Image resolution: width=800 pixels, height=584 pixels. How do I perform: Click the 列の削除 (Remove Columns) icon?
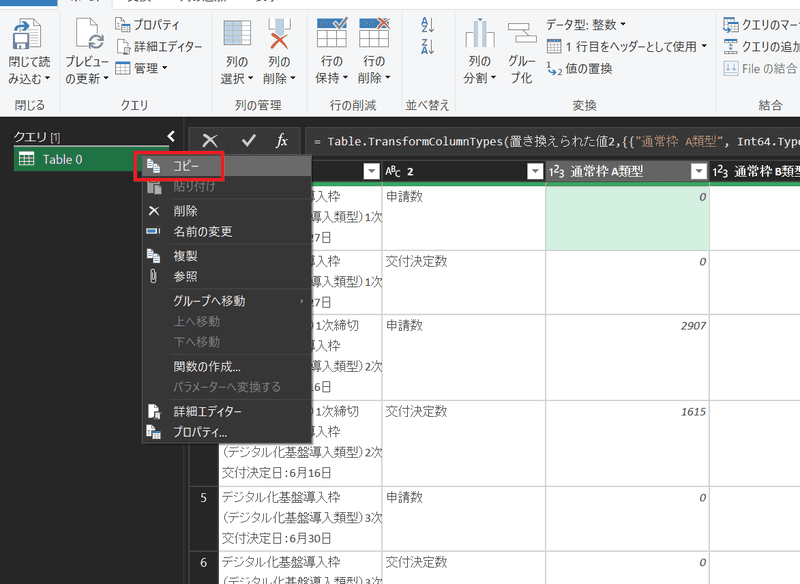[279, 40]
